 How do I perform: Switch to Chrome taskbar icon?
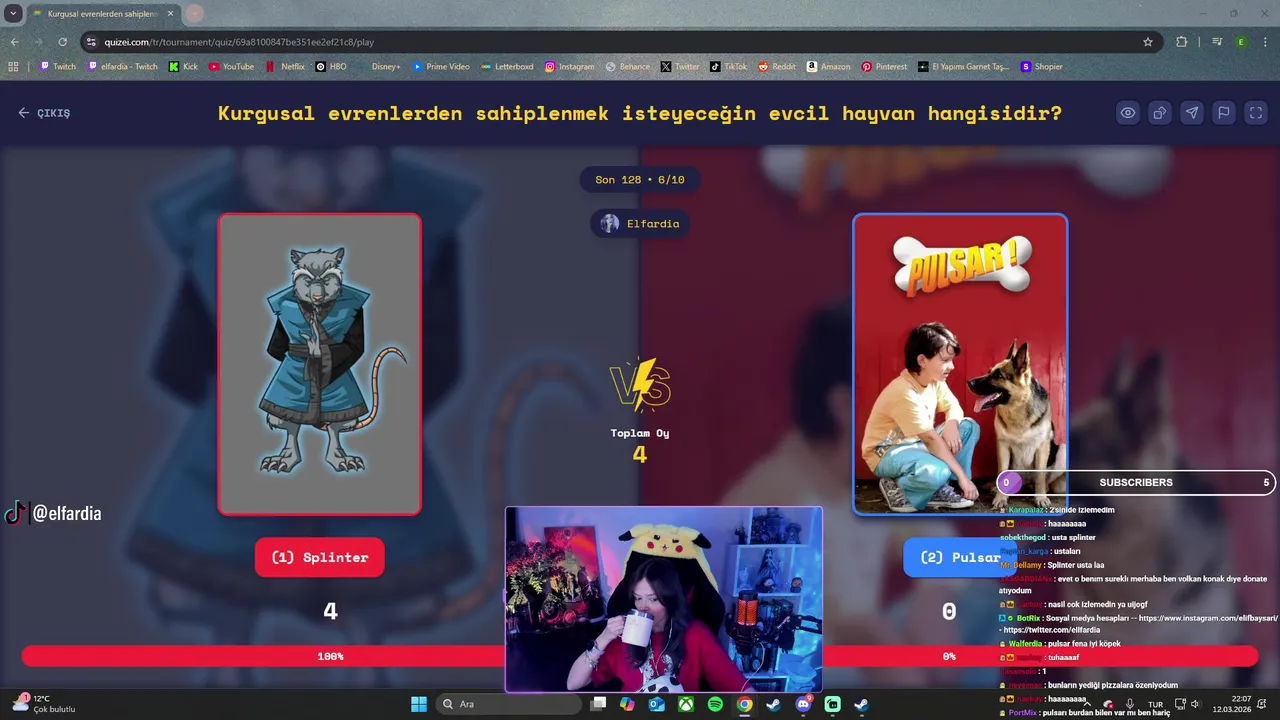point(744,704)
